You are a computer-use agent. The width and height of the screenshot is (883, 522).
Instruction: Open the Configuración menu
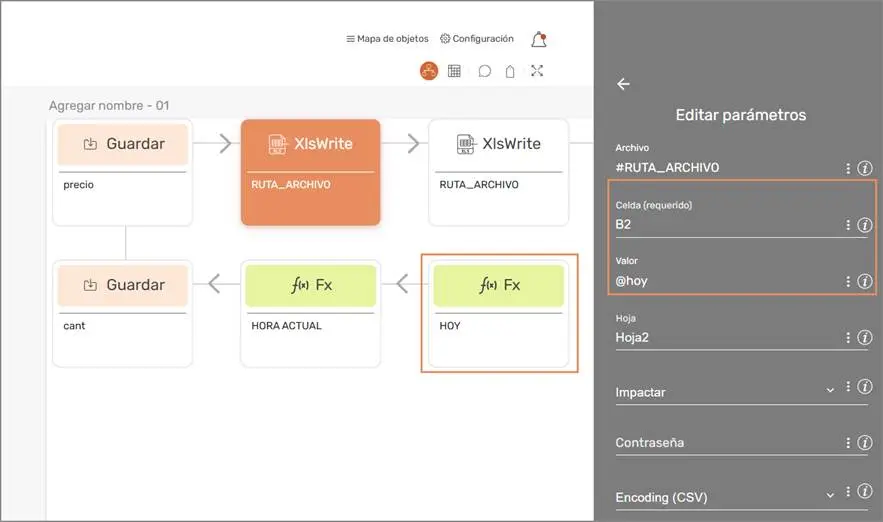pyautogui.click(x=477, y=39)
